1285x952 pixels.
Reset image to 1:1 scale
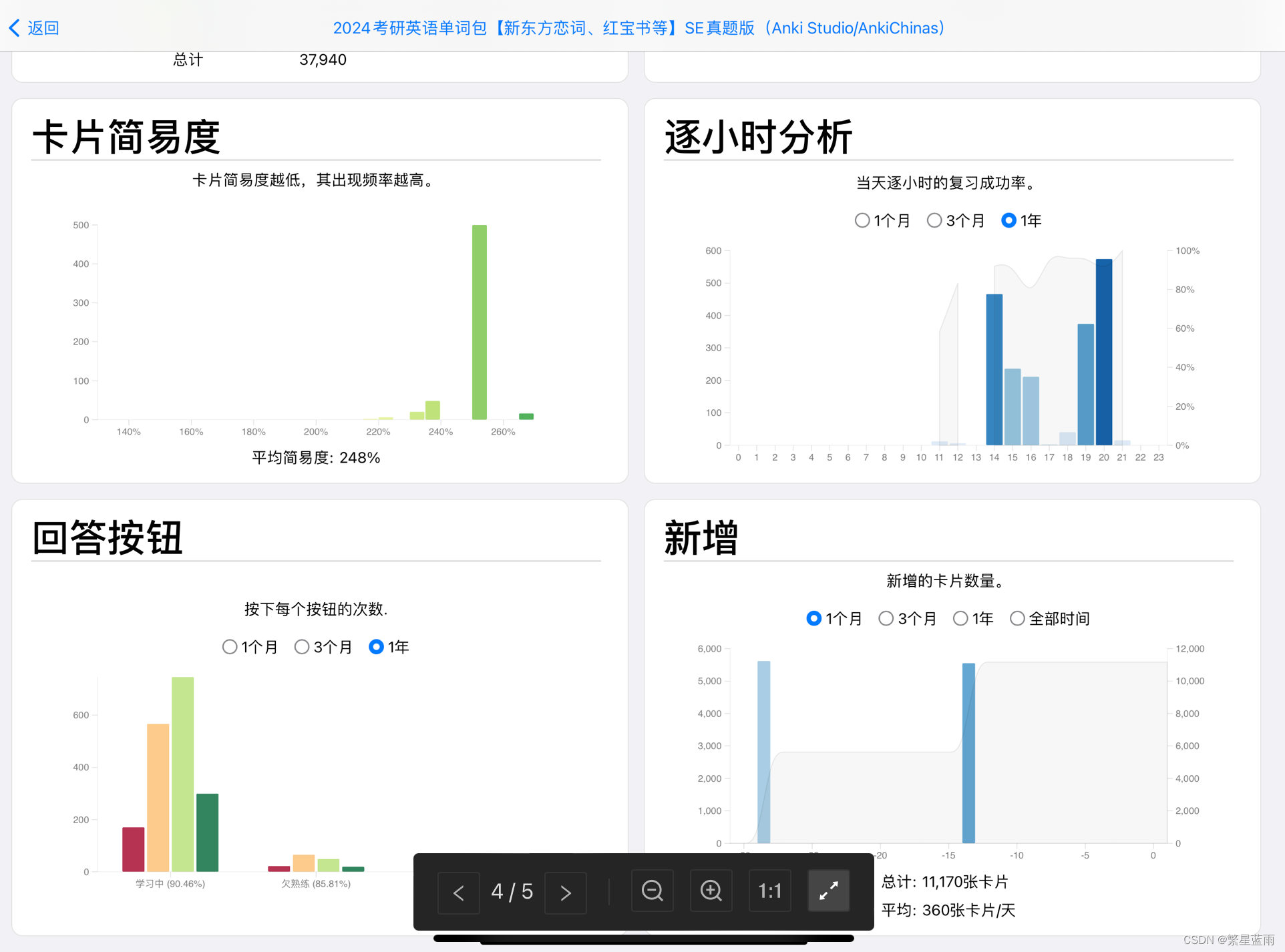[x=769, y=891]
